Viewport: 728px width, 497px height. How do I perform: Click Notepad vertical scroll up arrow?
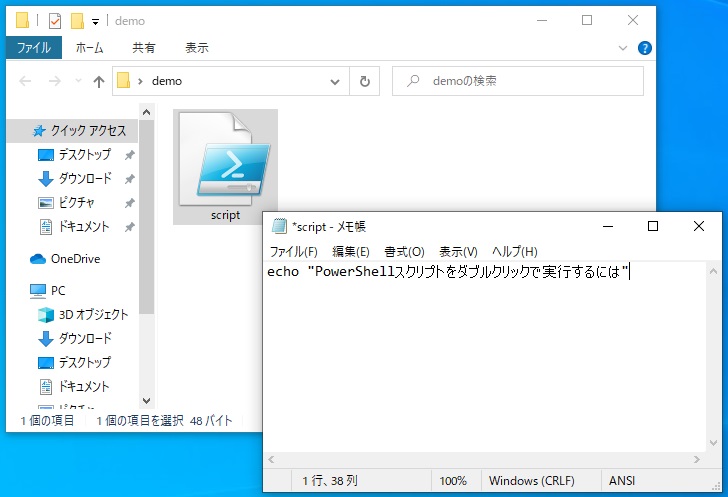coord(714,272)
